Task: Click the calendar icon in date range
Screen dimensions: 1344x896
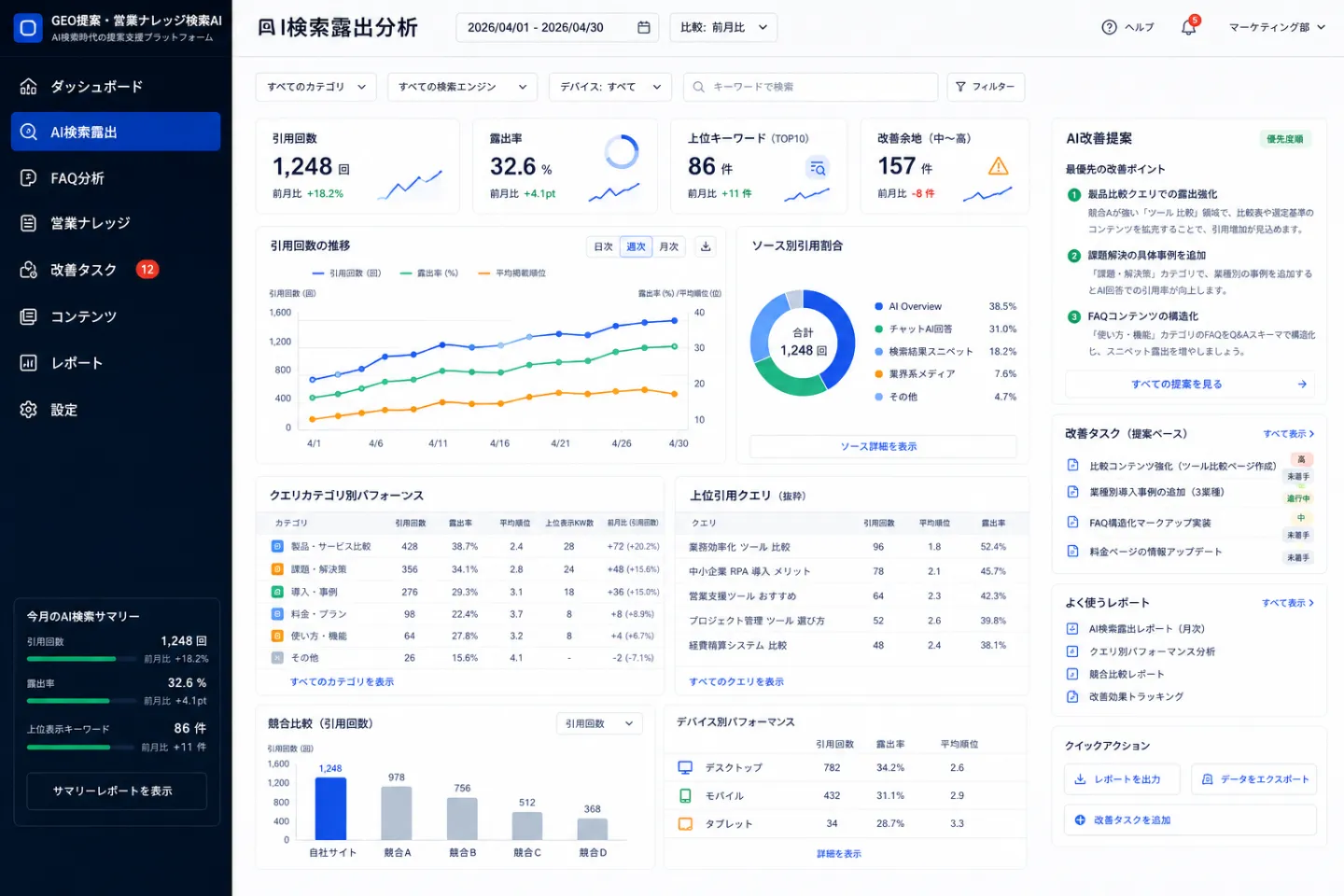Action: 643,27
